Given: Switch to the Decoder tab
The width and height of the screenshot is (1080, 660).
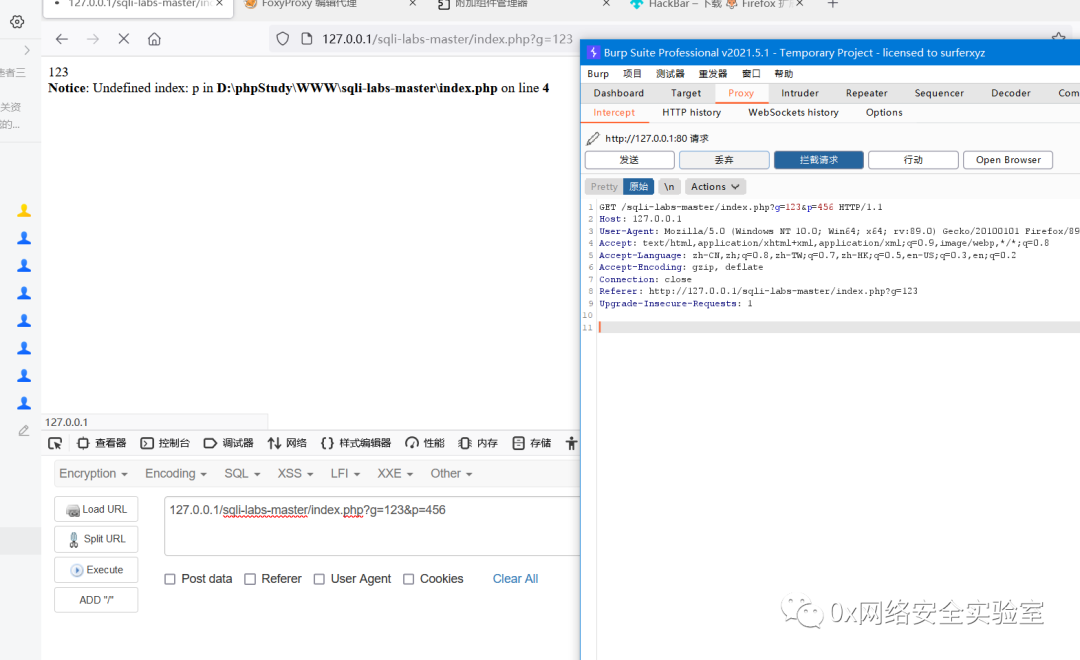Looking at the screenshot, I should 1010,93.
